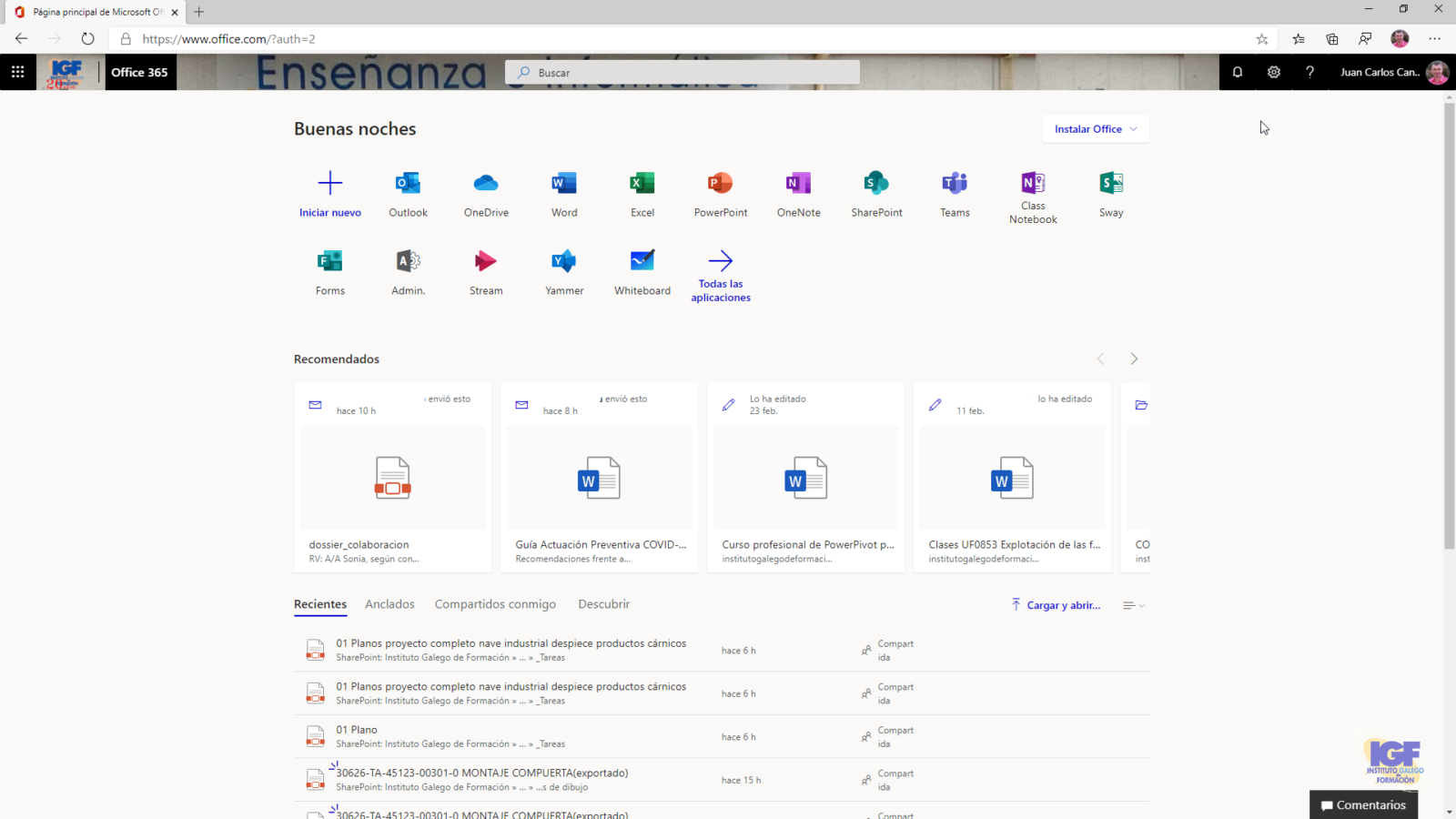Select the Compartidos conmigo tab

(x=495, y=604)
